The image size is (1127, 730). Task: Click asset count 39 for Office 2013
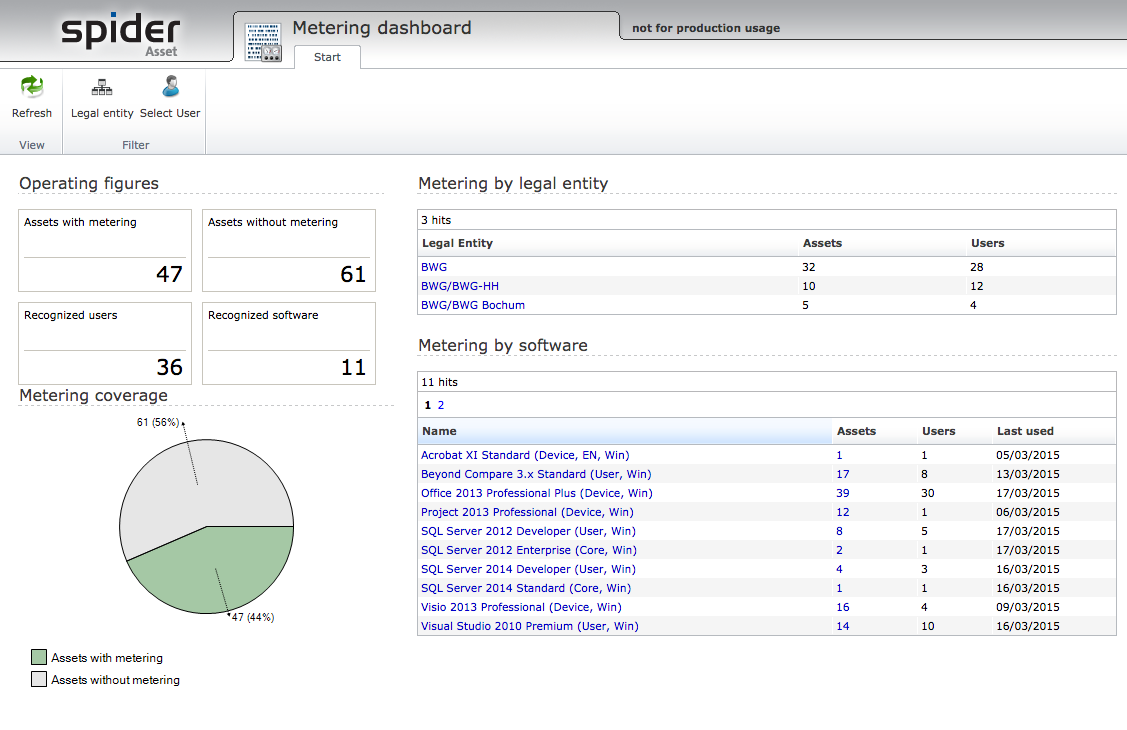click(x=843, y=493)
